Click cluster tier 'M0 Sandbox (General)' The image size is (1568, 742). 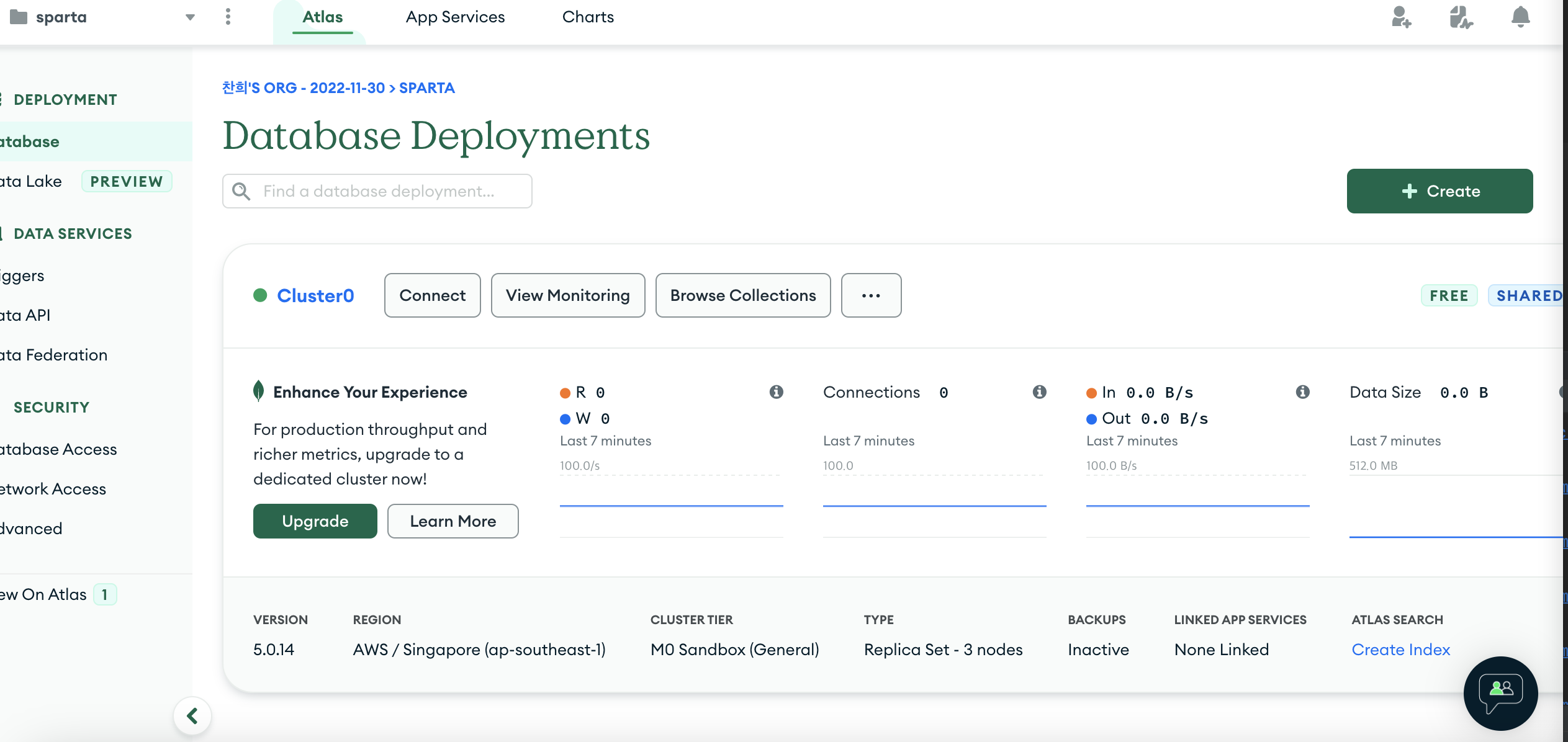(735, 650)
